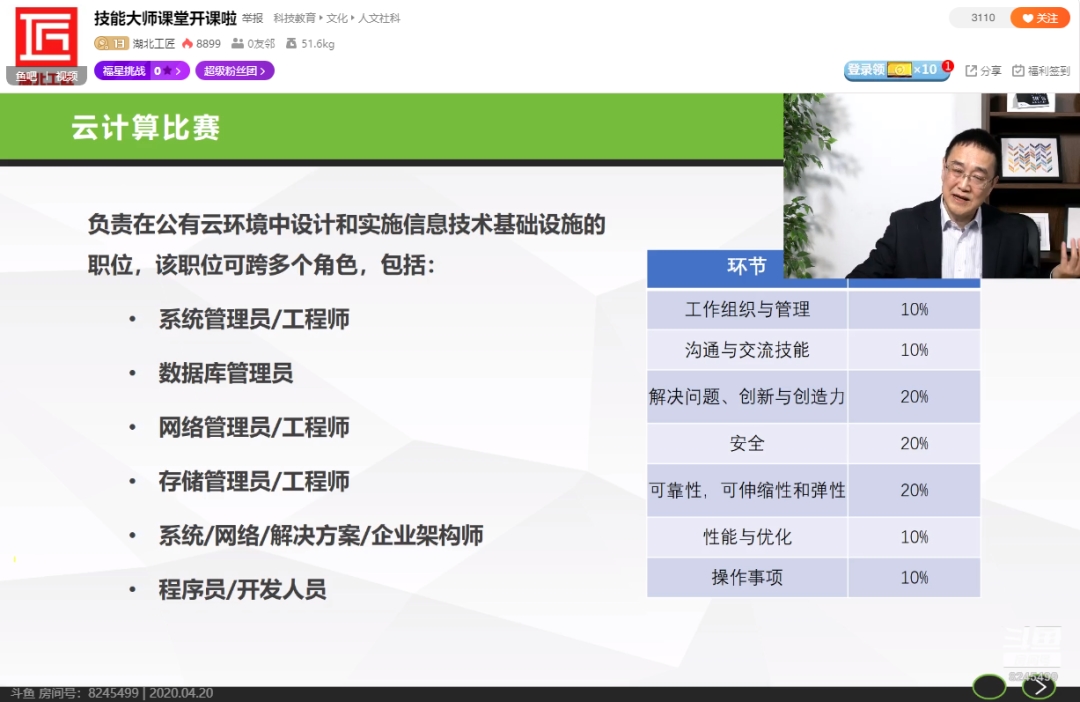The height and width of the screenshot is (702, 1080).
Task: Click the 3110 follower count
Action: point(982,18)
